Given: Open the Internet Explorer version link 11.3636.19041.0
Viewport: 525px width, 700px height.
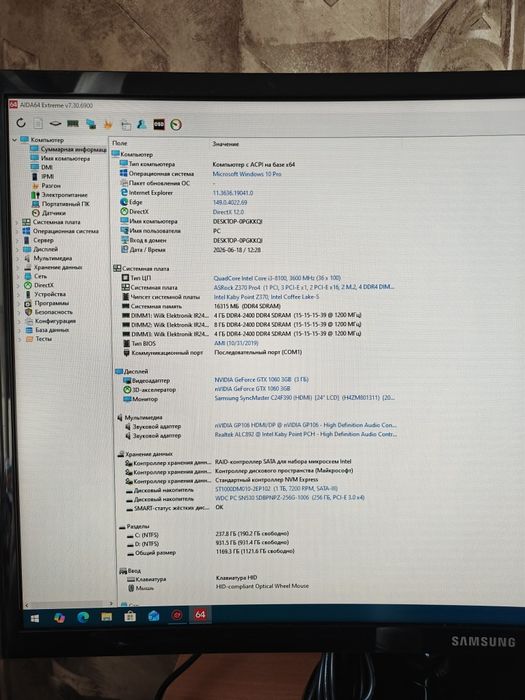Looking at the screenshot, I should click(x=233, y=193).
